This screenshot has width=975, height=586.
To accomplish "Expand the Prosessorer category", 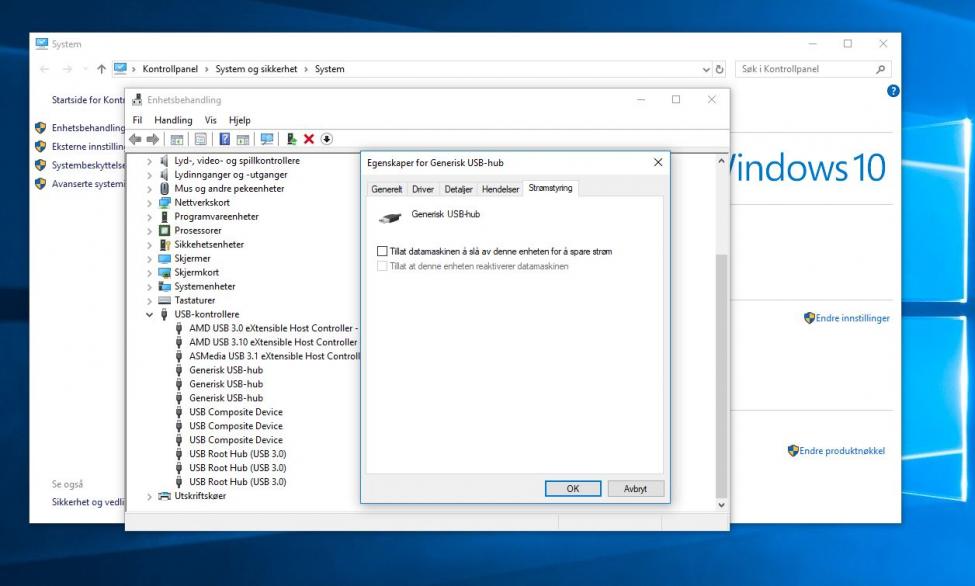I will pos(149,231).
